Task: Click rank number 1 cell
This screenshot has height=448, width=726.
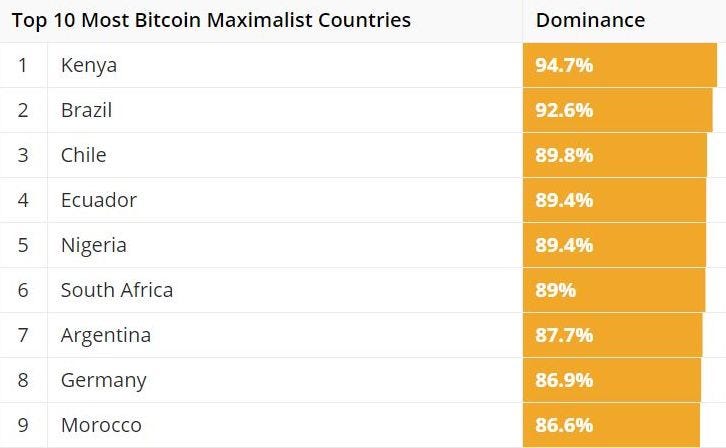Action: tap(23, 65)
